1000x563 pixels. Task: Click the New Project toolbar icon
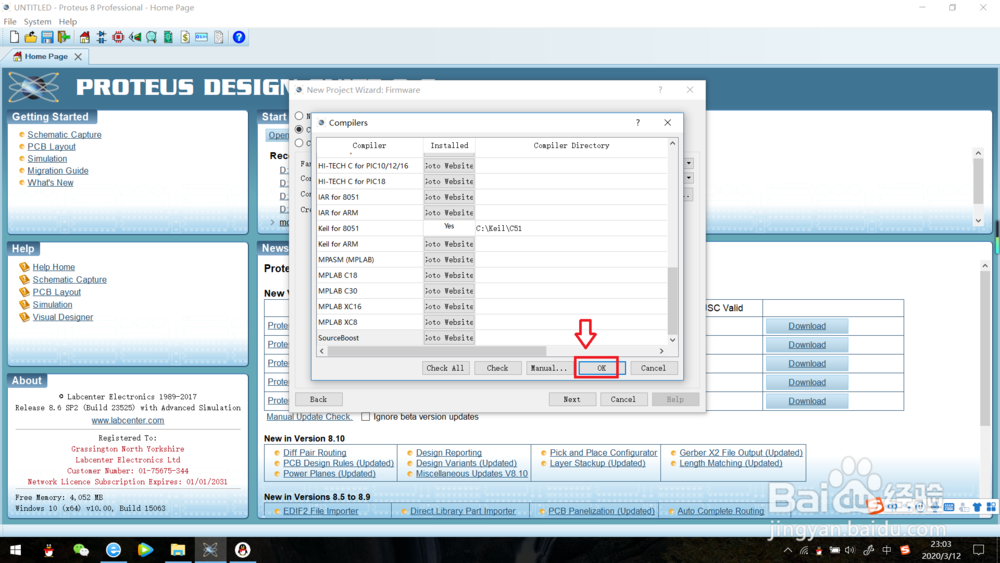pos(14,38)
